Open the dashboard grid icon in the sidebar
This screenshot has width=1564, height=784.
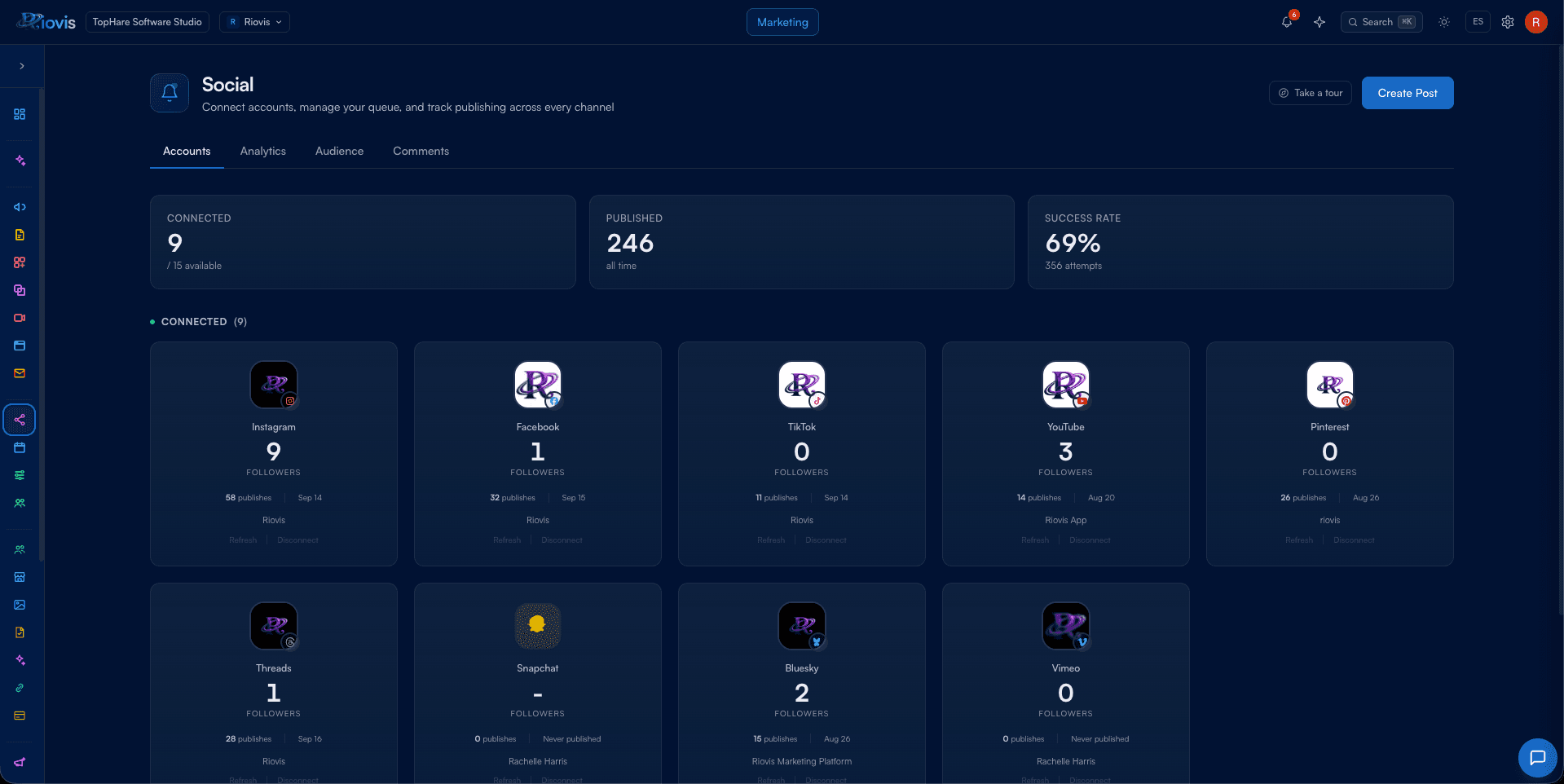pos(20,114)
